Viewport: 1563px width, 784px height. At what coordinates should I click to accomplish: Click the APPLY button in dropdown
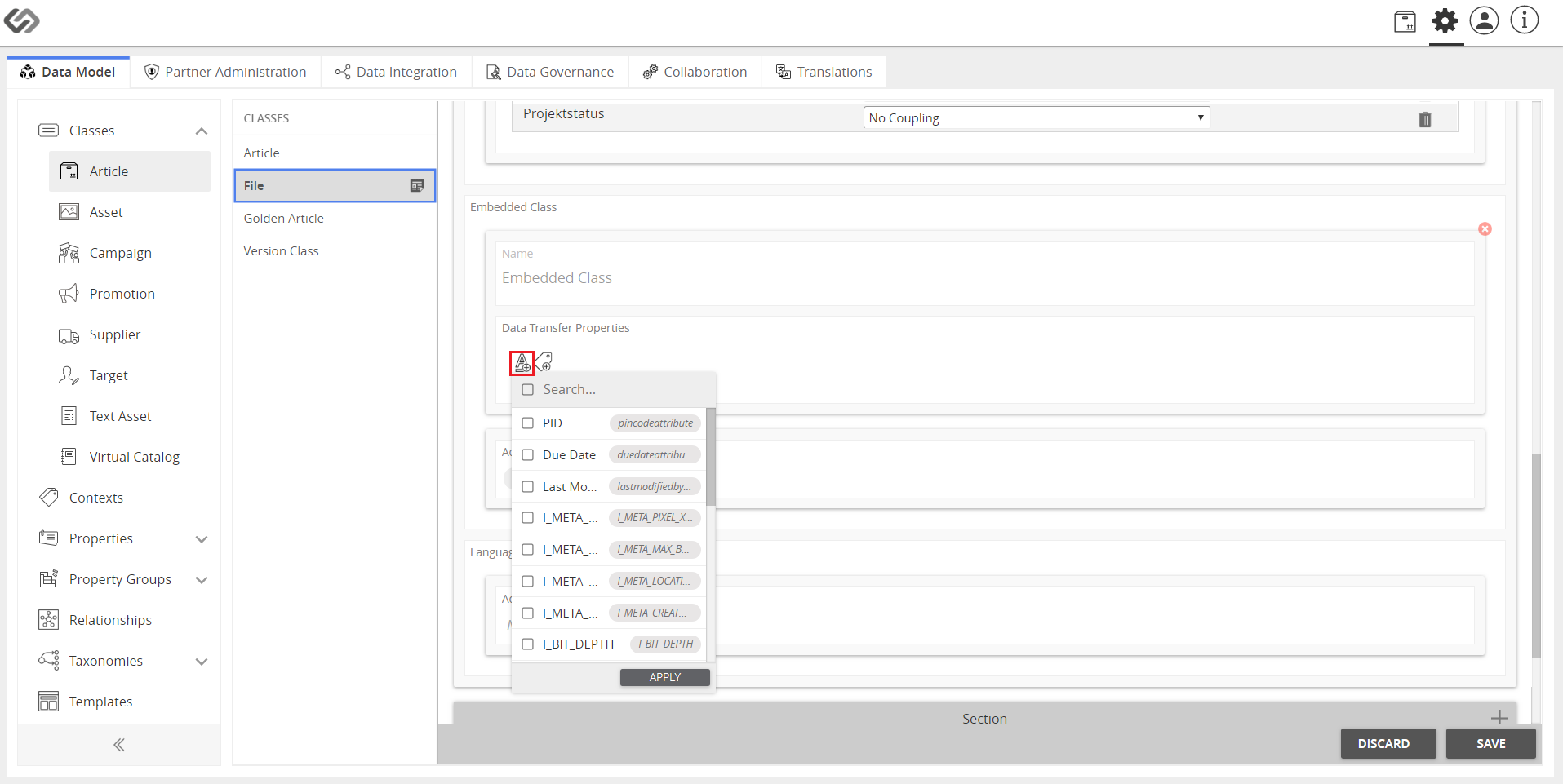point(665,677)
